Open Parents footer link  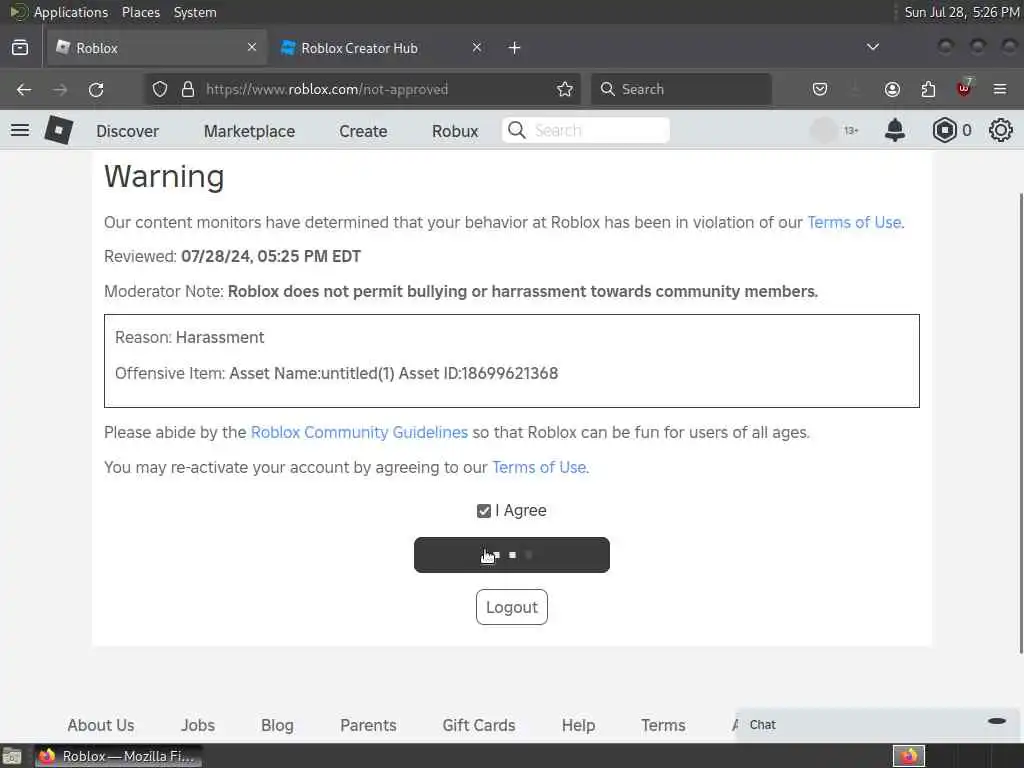click(x=368, y=726)
